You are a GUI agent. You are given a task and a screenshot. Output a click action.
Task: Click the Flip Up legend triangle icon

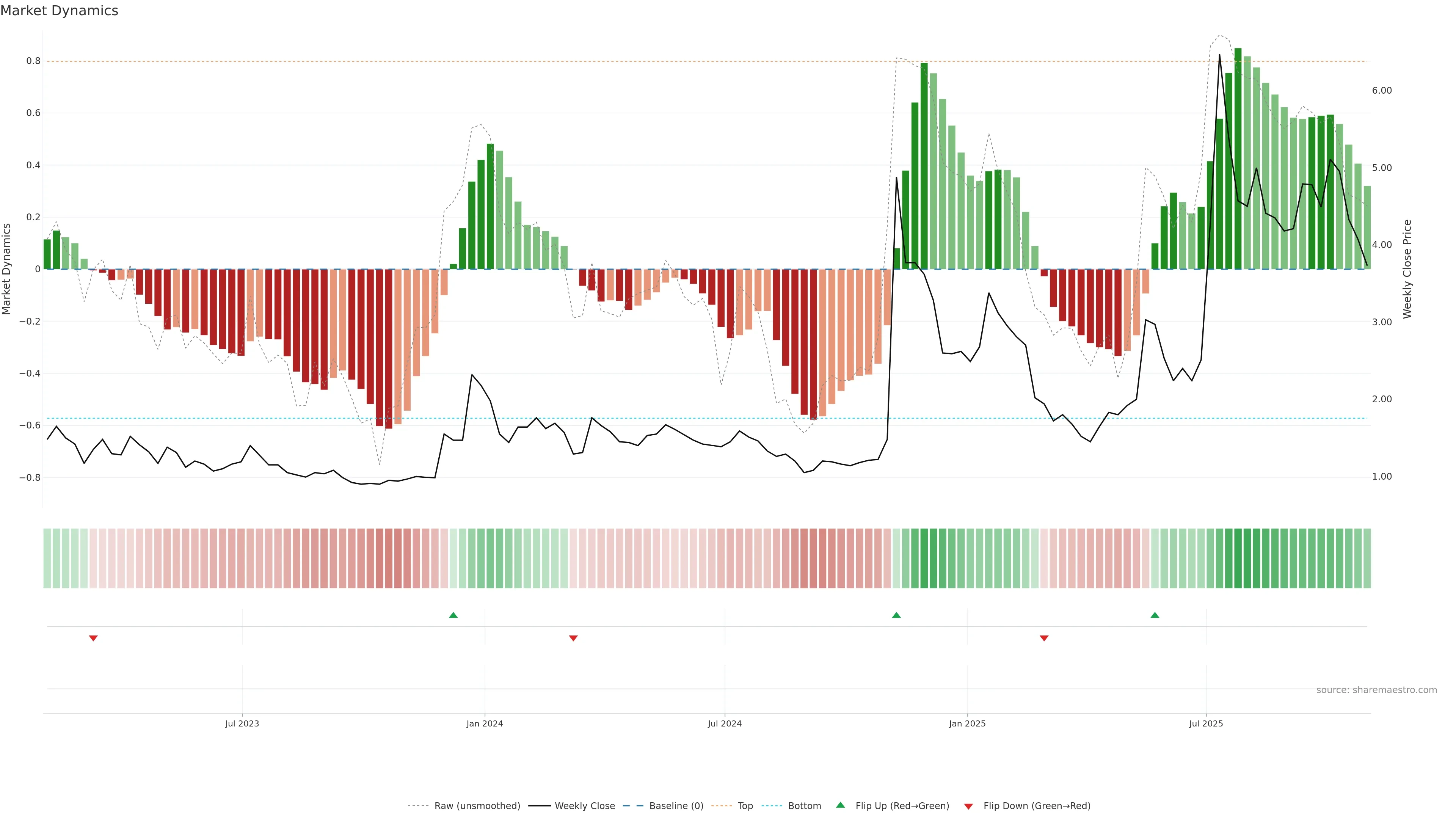(841, 805)
